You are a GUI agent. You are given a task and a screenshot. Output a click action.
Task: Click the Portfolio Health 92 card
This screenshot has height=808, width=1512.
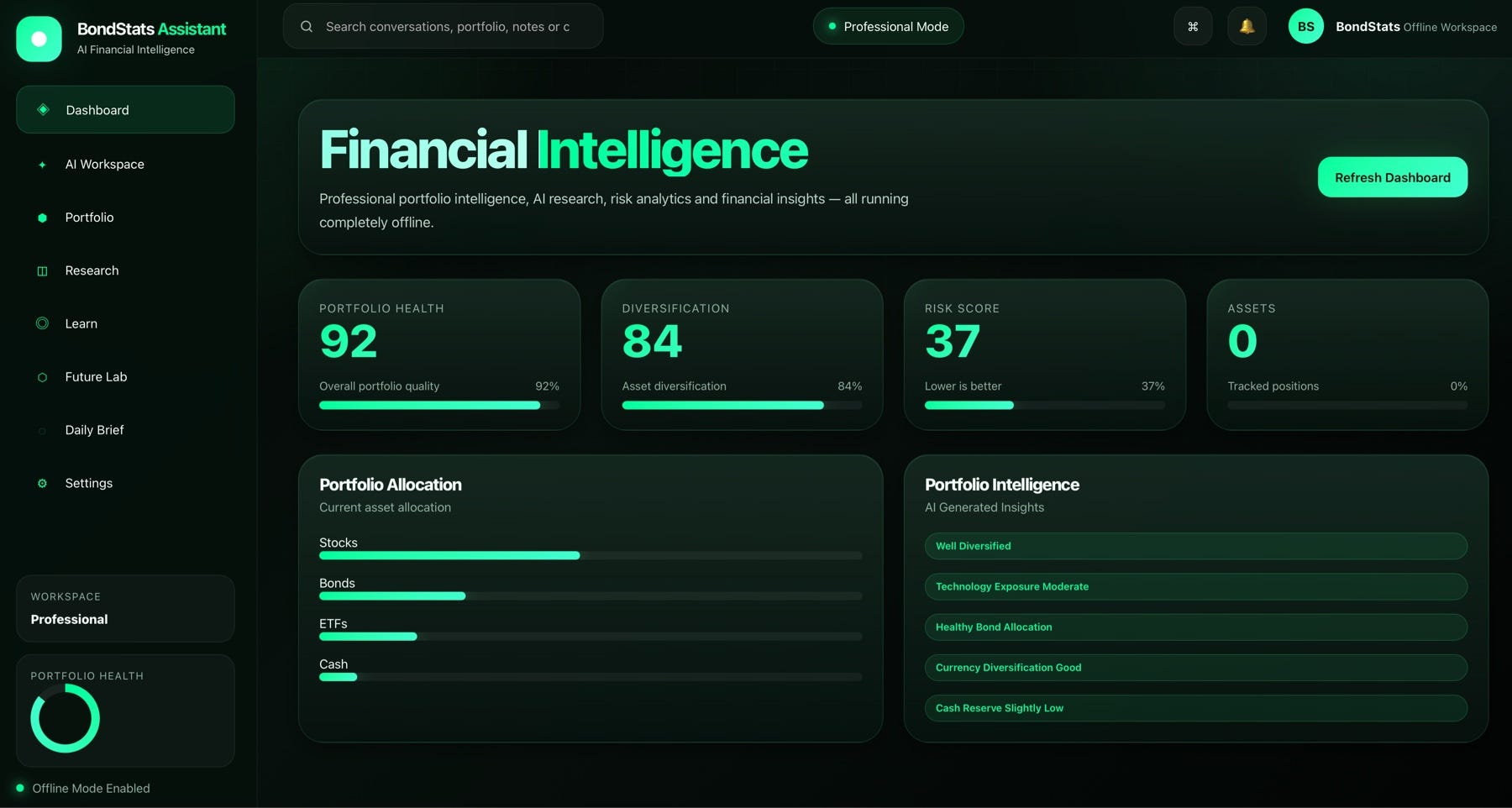pos(439,354)
